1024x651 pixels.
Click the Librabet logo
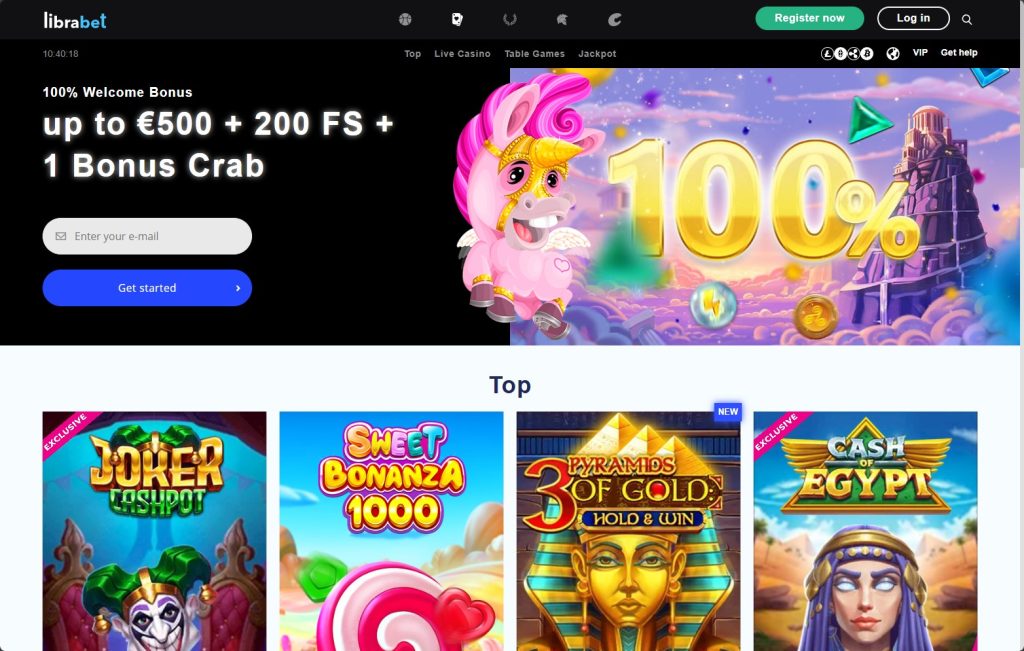[x=74, y=20]
